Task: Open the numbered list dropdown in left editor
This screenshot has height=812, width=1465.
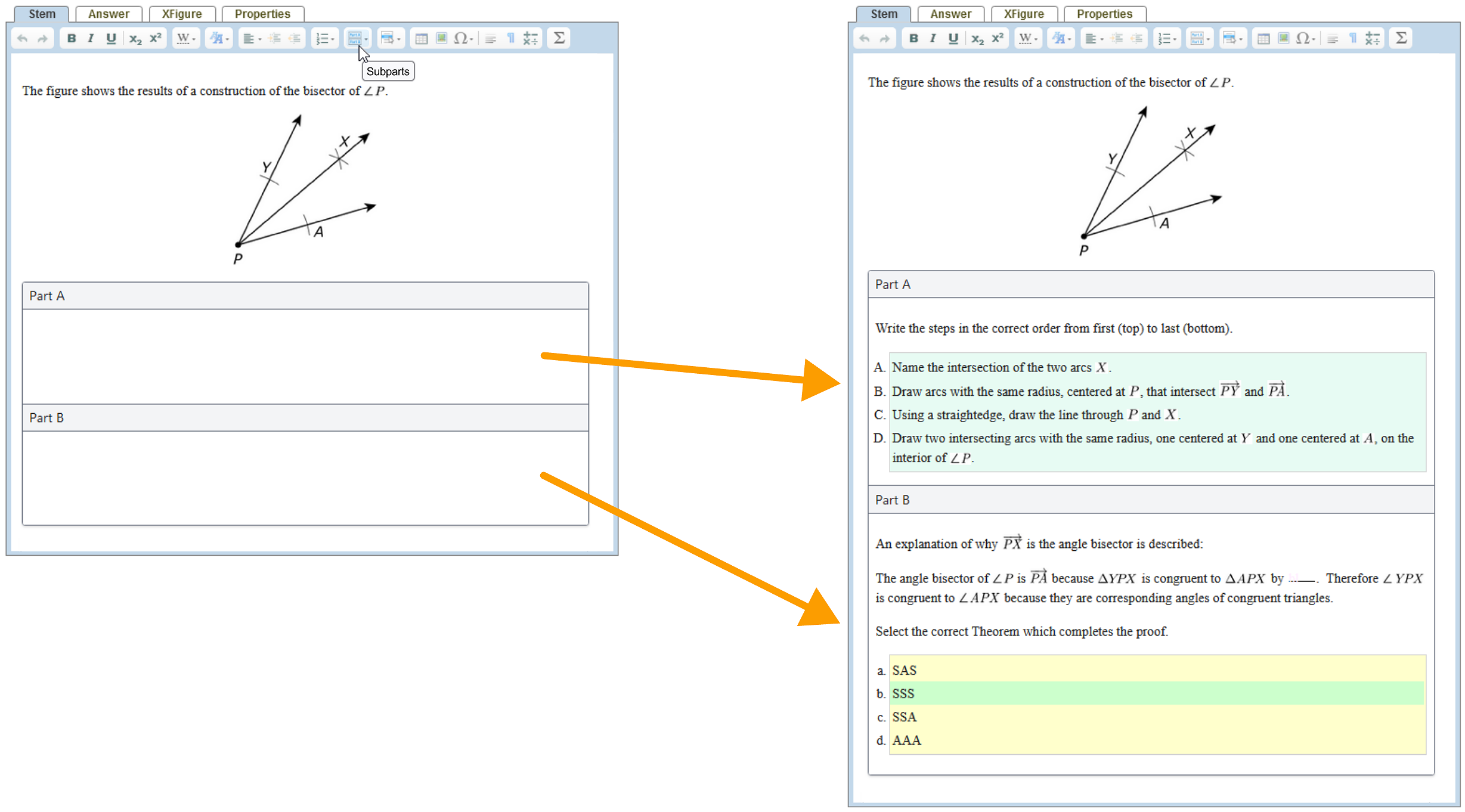Action: [325, 39]
